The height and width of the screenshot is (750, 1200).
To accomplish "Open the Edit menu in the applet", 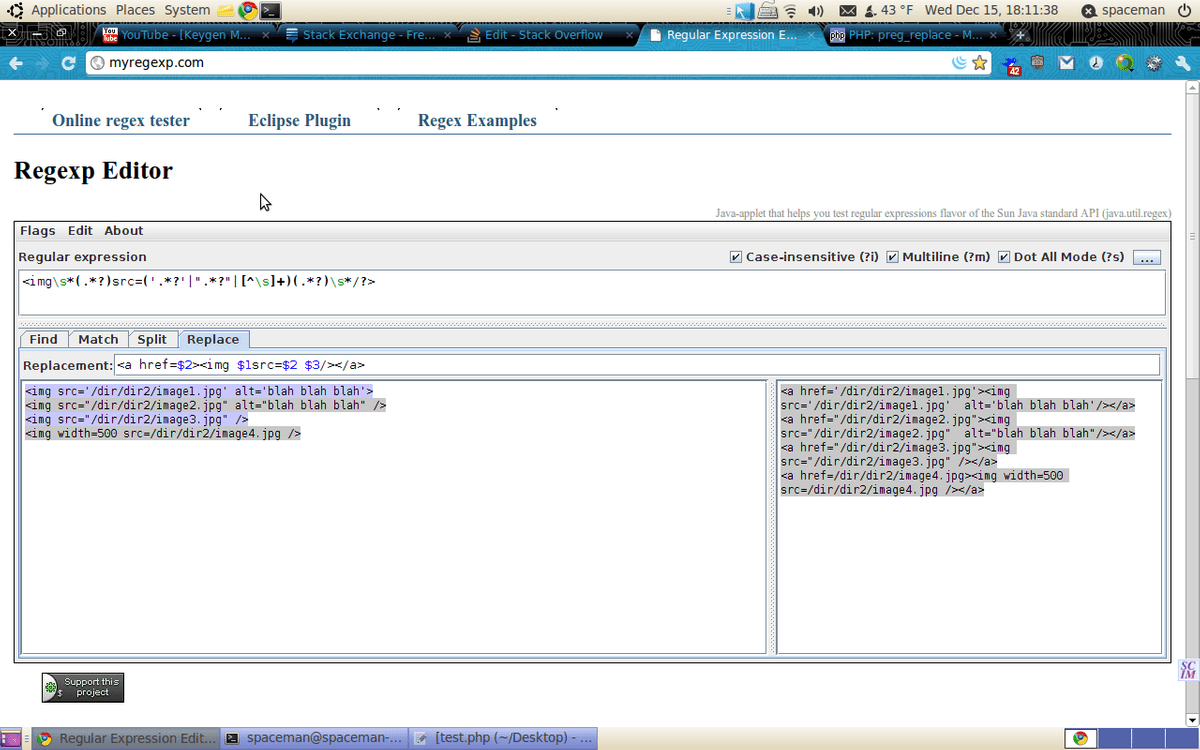I will coord(80,231).
